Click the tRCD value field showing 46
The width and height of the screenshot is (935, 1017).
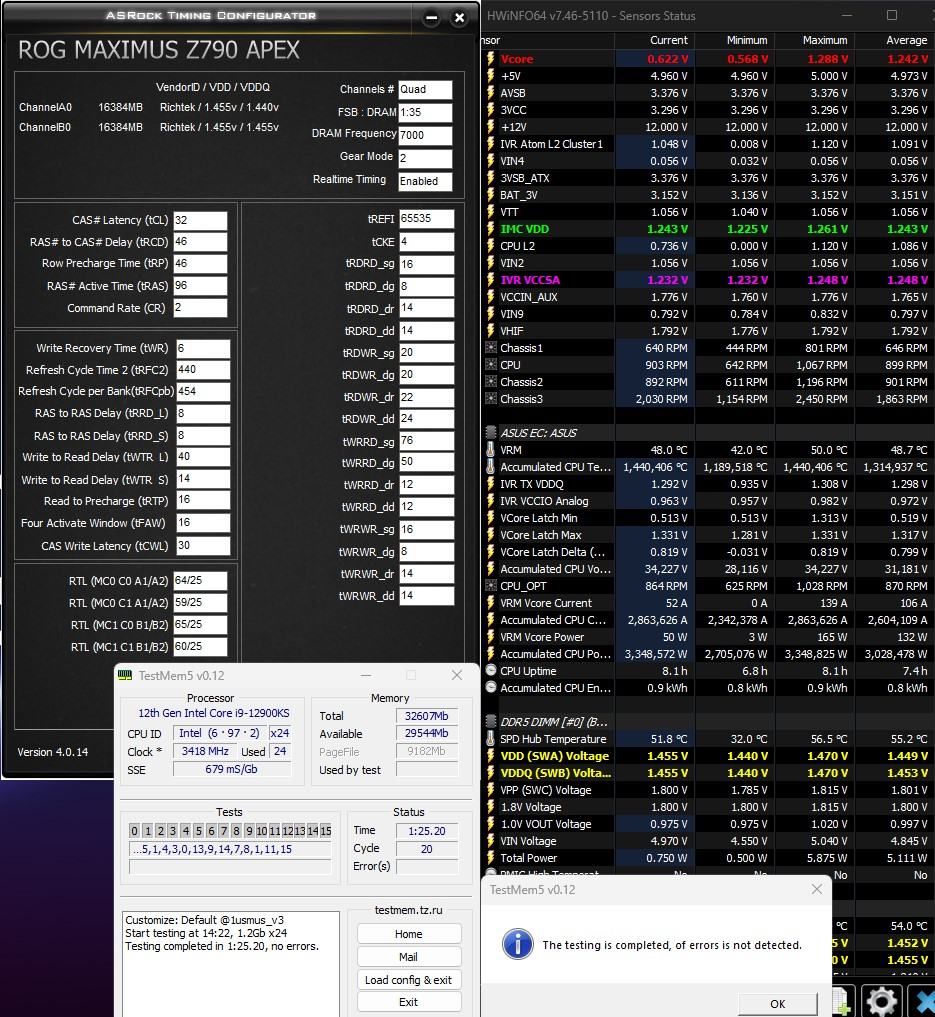200,242
